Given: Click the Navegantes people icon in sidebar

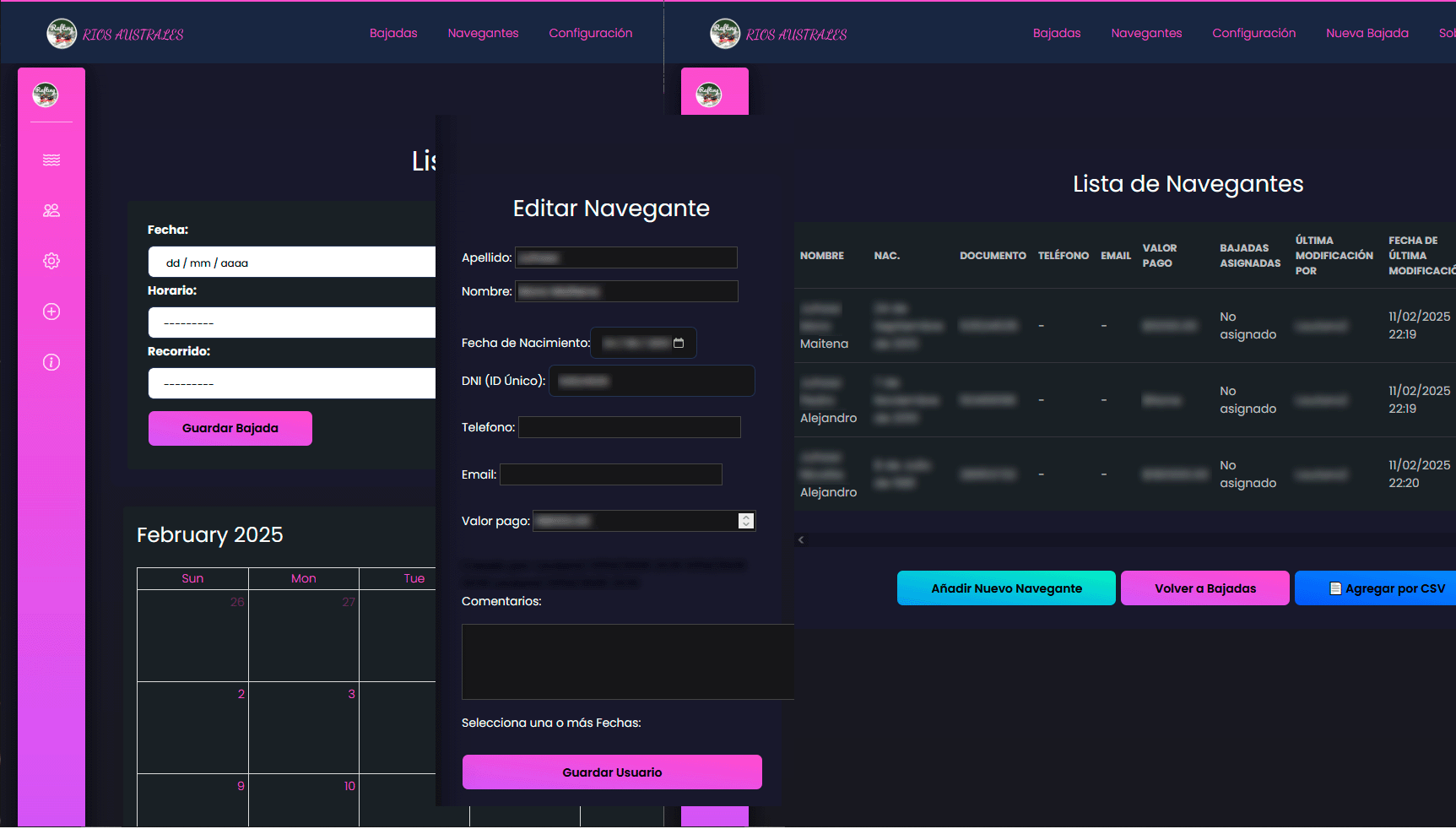Looking at the screenshot, I should (51, 210).
